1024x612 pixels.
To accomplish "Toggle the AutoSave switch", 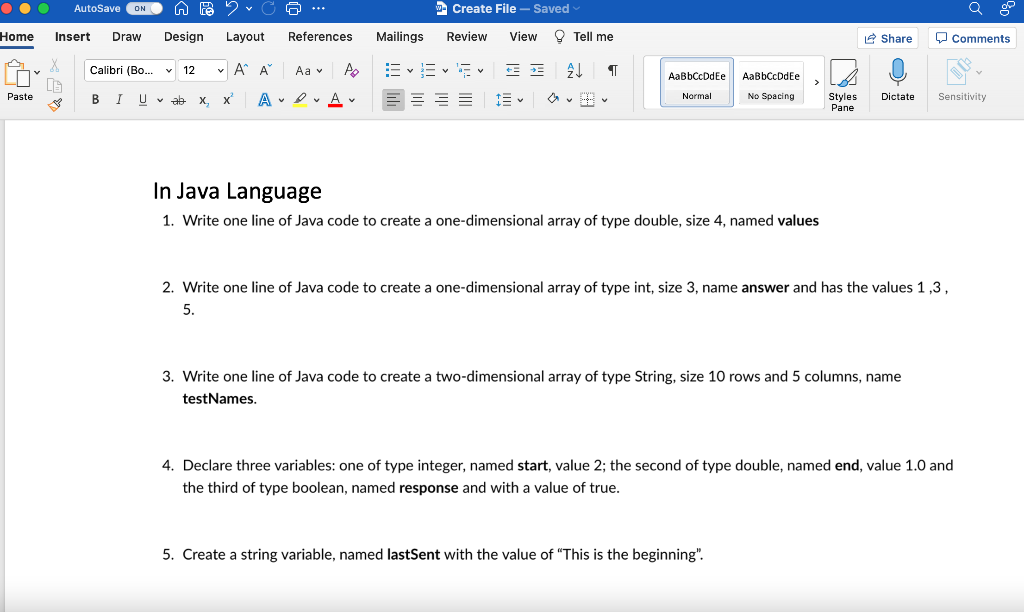I will pyautogui.click(x=144, y=9).
